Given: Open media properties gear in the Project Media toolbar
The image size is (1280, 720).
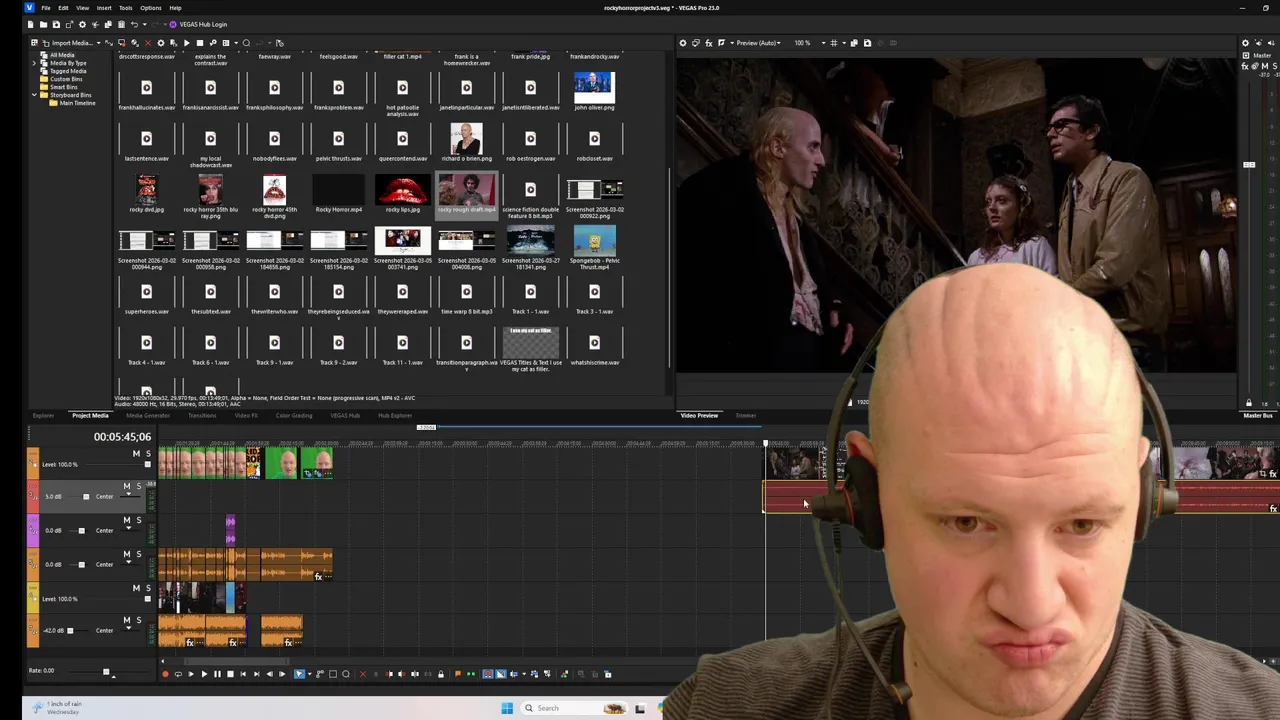Looking at the screenshot, I should tap(161, 43).
